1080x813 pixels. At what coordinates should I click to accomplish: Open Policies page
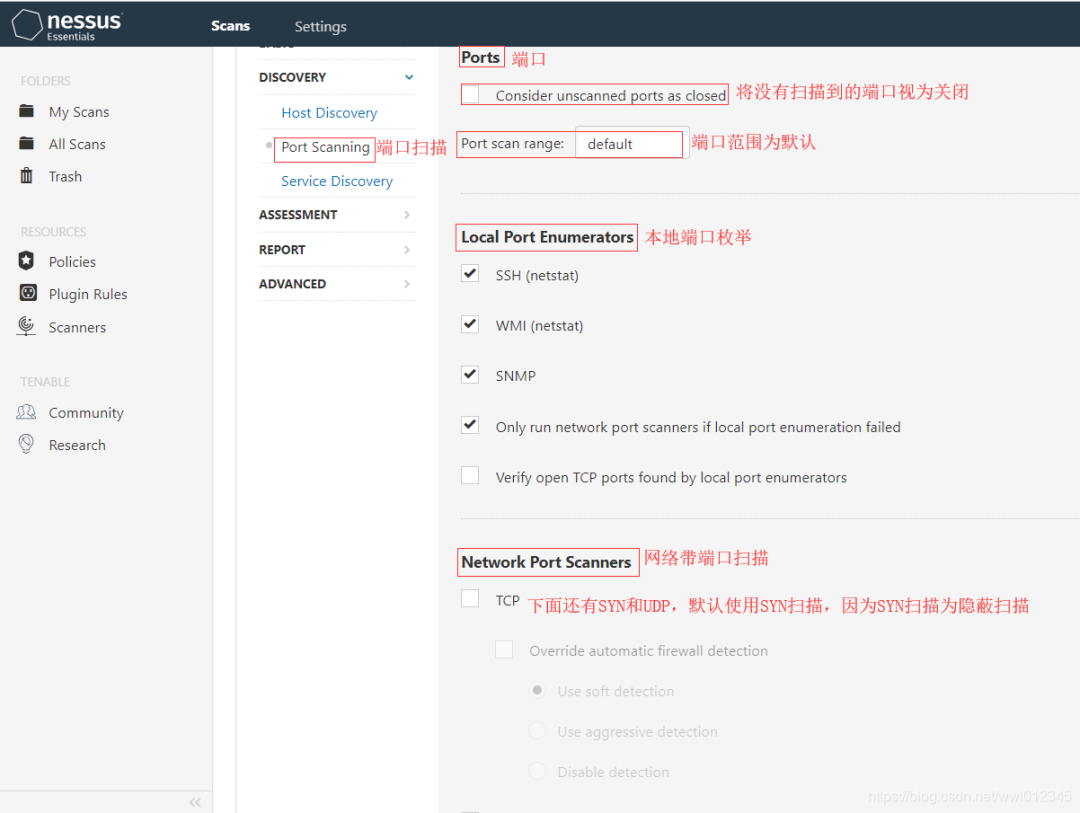click(72, 262)
